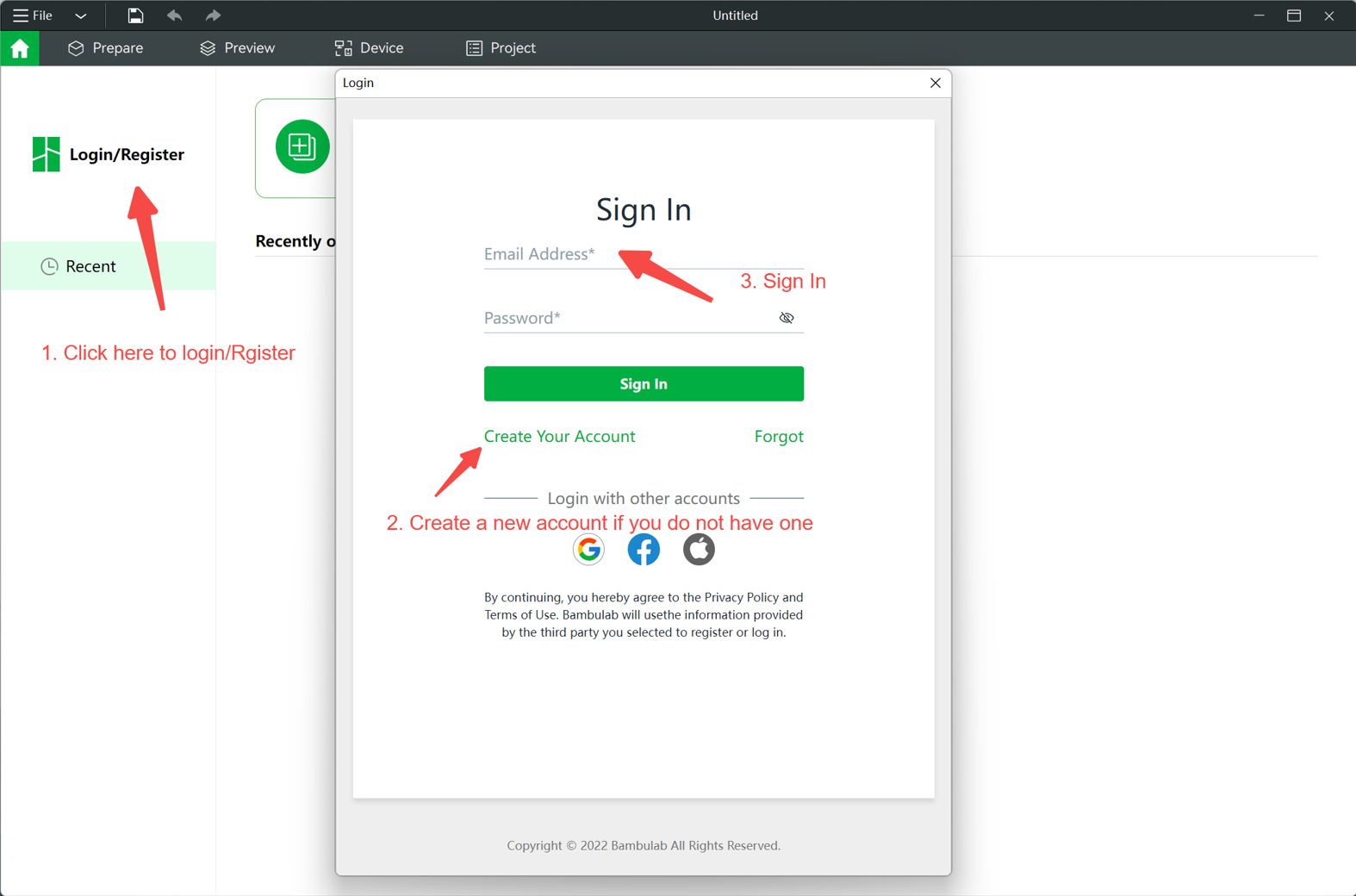This screenshot has width=1356, height=896.
Task: Expand the File menu dropdown arrow
Action: tap(81, 16)
